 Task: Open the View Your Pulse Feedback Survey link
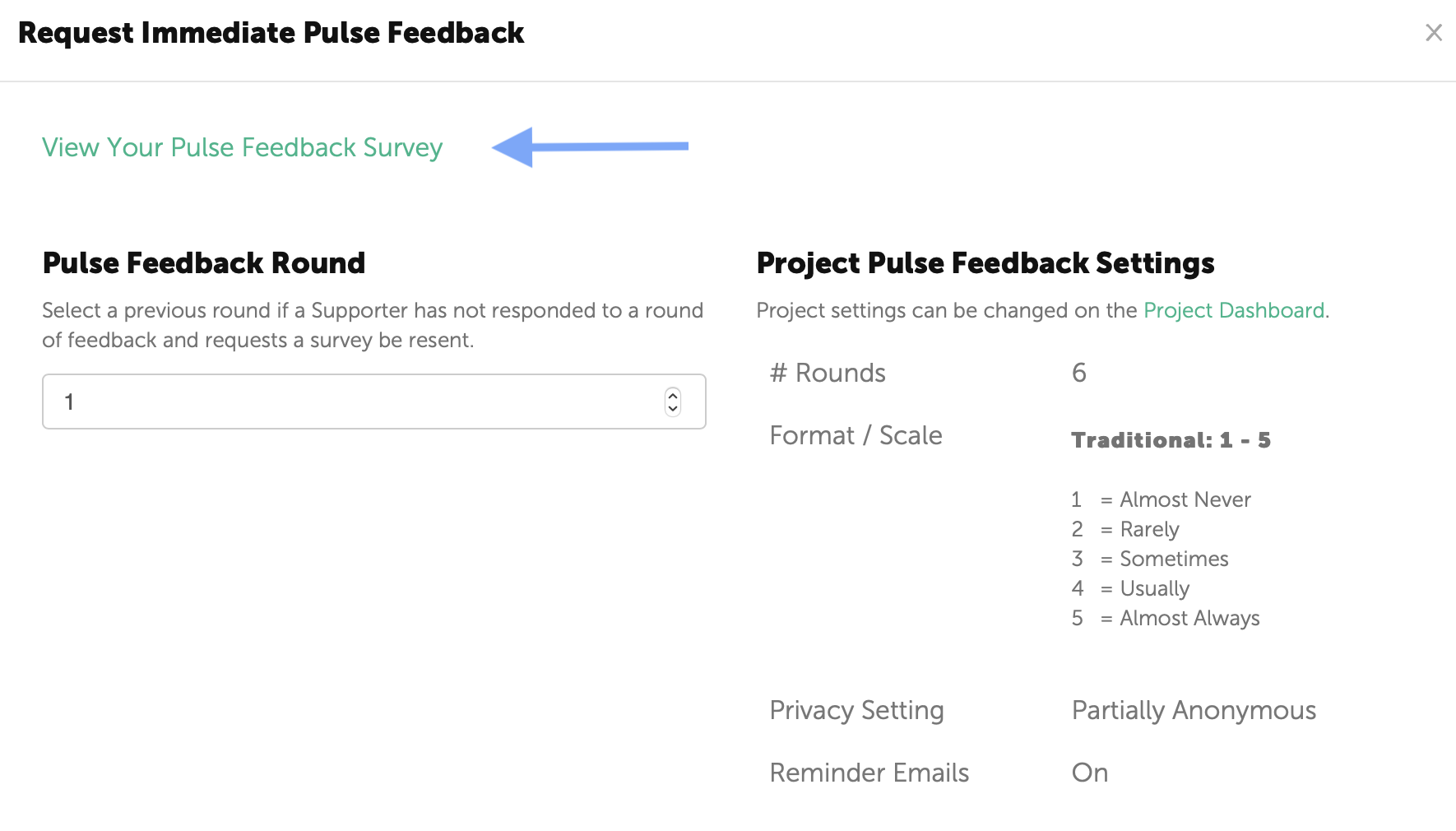click(242, 147)
